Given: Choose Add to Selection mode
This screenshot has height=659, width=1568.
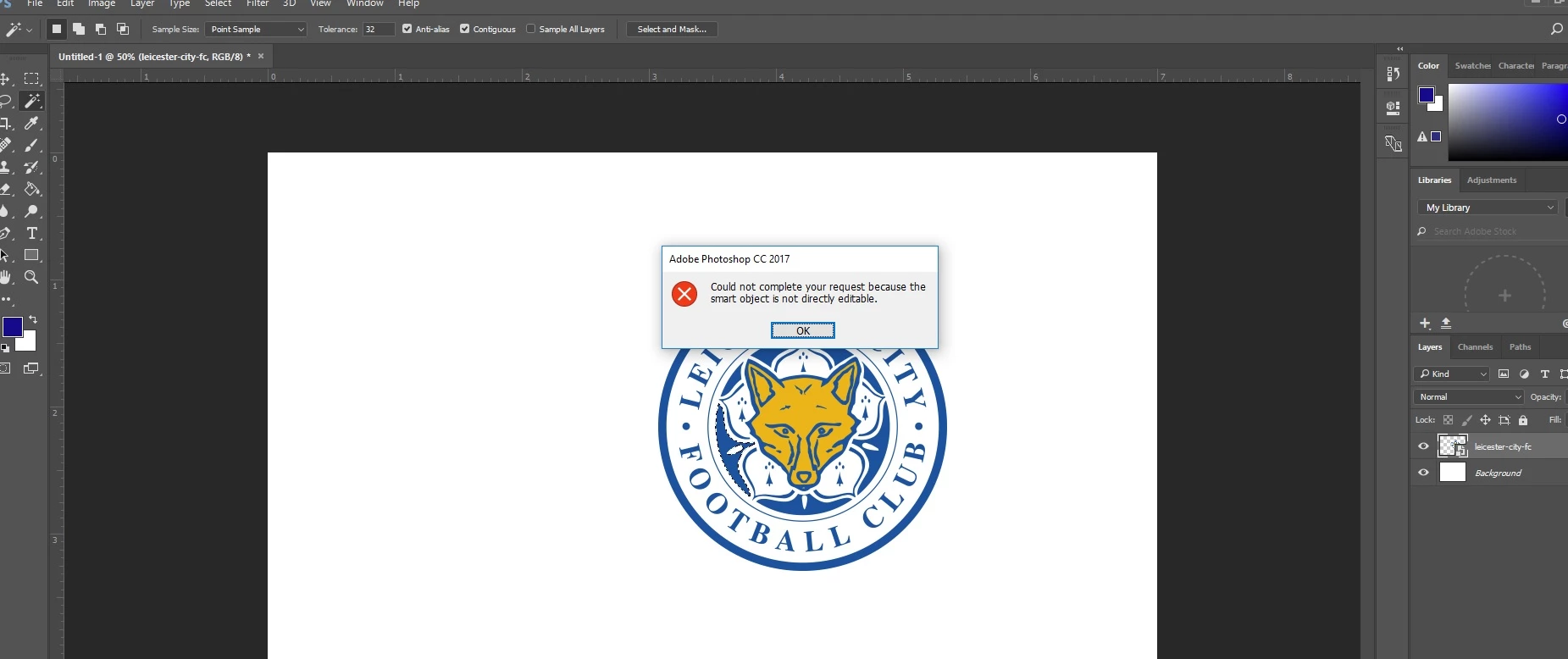Looking at the screenshot, I should [x=79, y=29].
